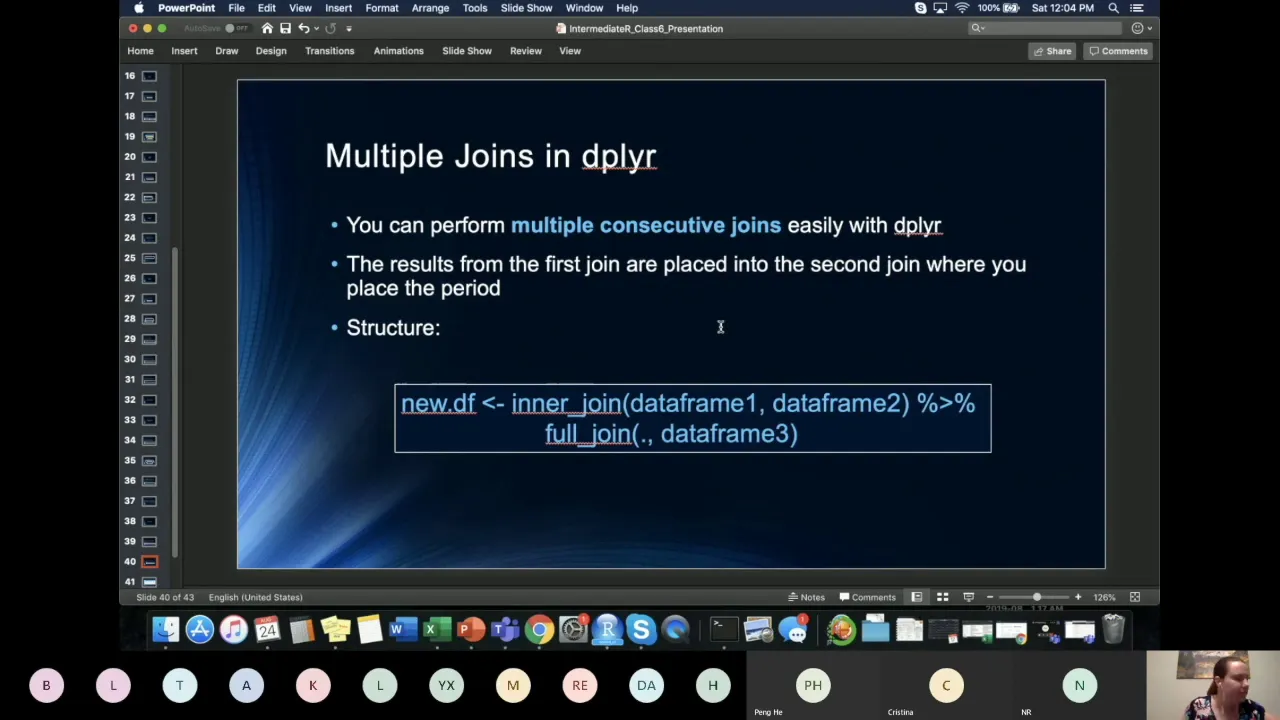Open the Format menu
Viewport: 1280px width, 720px height.
382,8
